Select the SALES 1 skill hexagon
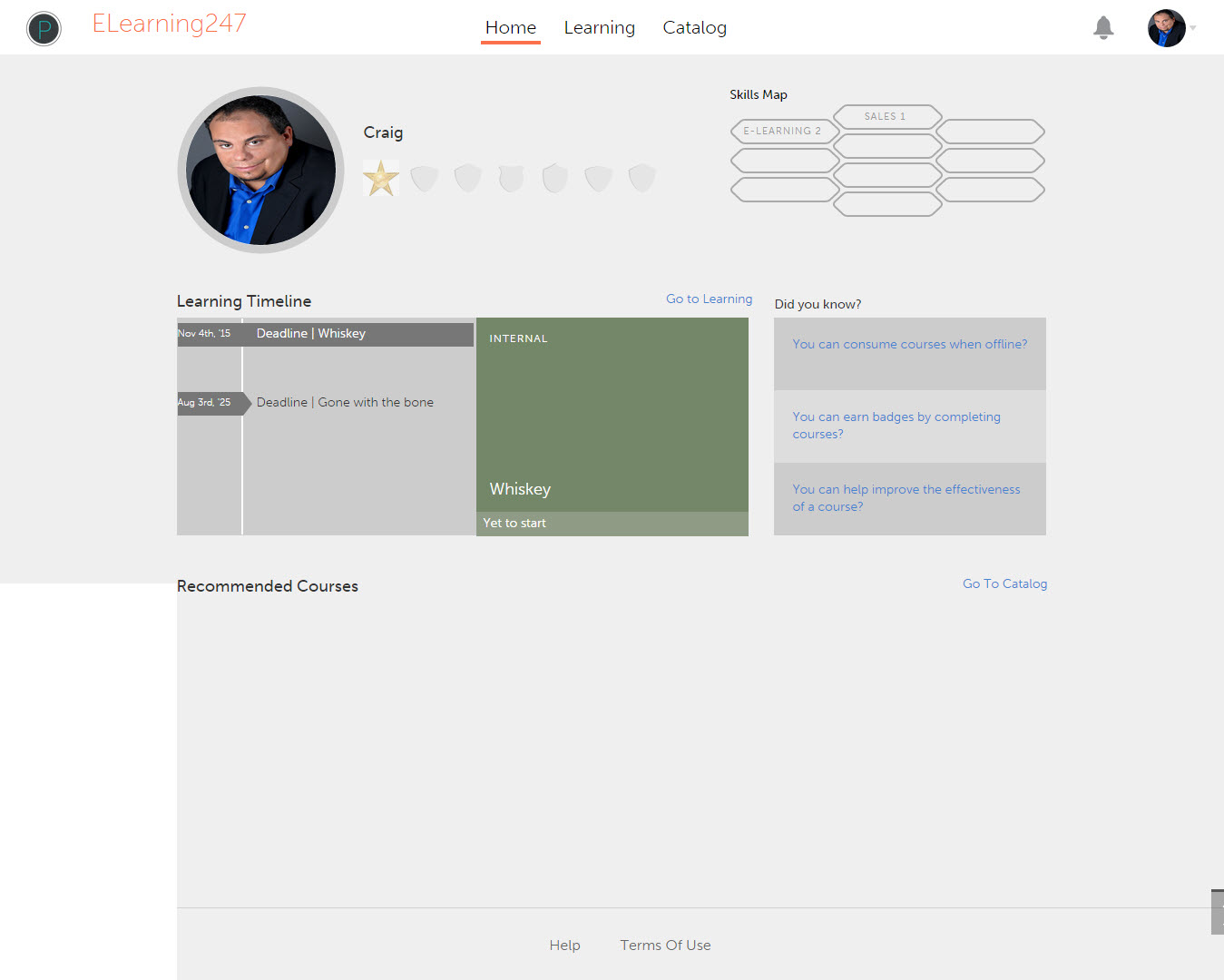The image size is (1224, 980). [x=886, y=117]
